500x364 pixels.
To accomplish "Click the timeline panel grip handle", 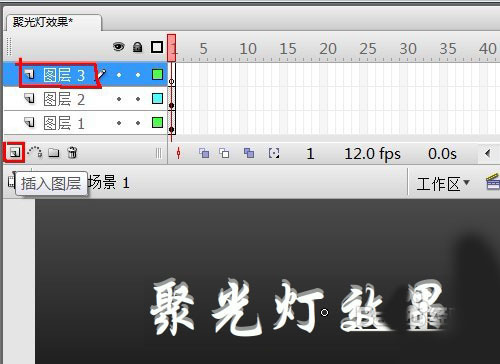I will point(9,47).
